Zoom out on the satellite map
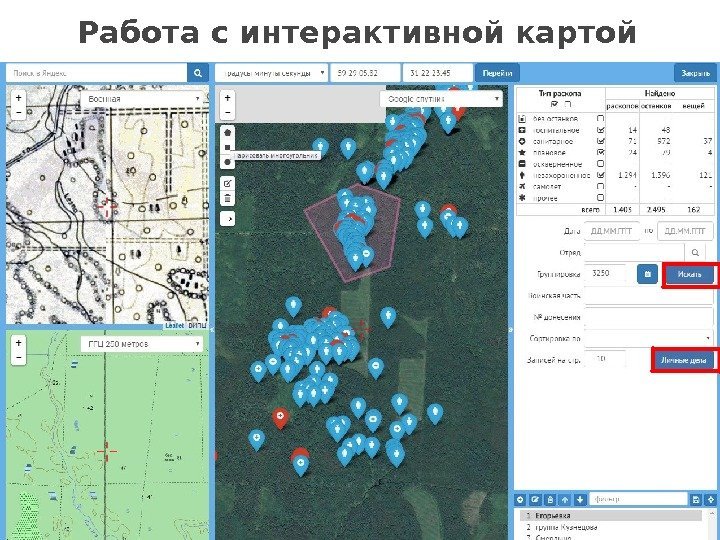The height and width of the screenshot is (540, 720). point(227,112)
